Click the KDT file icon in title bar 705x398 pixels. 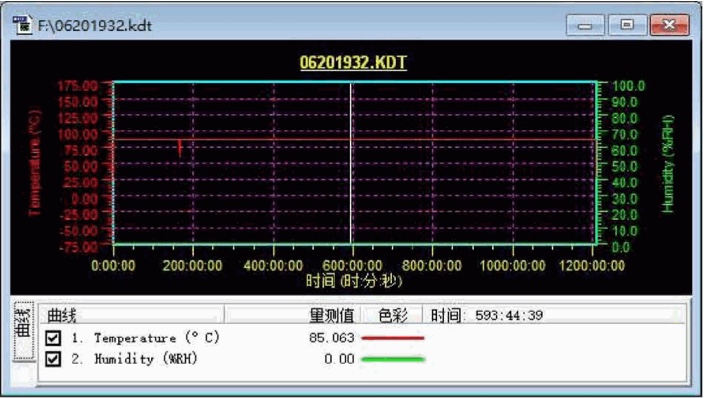[x=22, y=25]
